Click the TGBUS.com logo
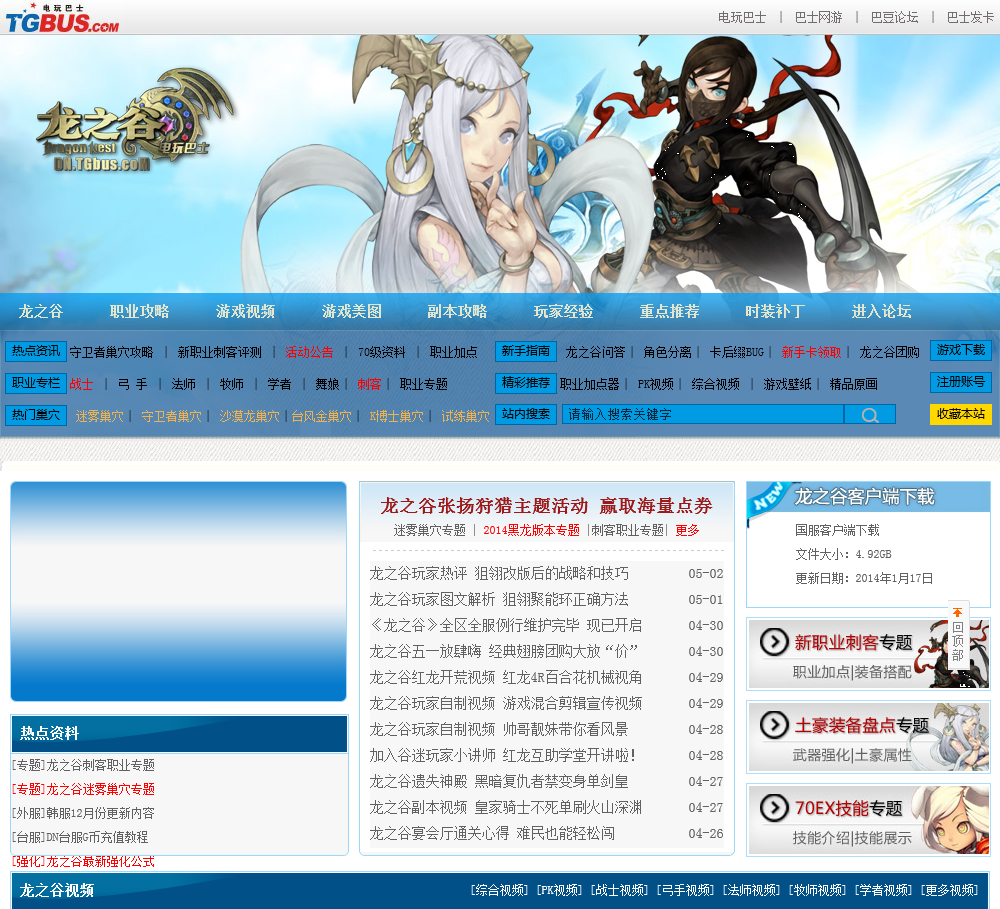The width and height of the screenshot is (1000, 909). [62, 18]
